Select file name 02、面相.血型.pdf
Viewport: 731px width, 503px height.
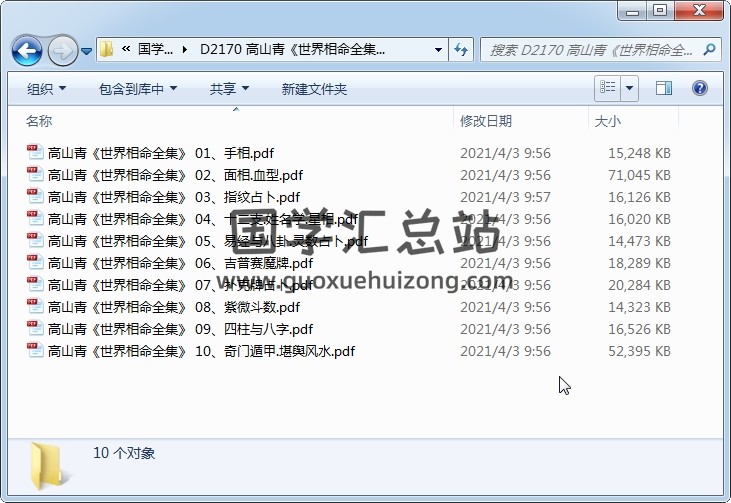coord(175,175)
